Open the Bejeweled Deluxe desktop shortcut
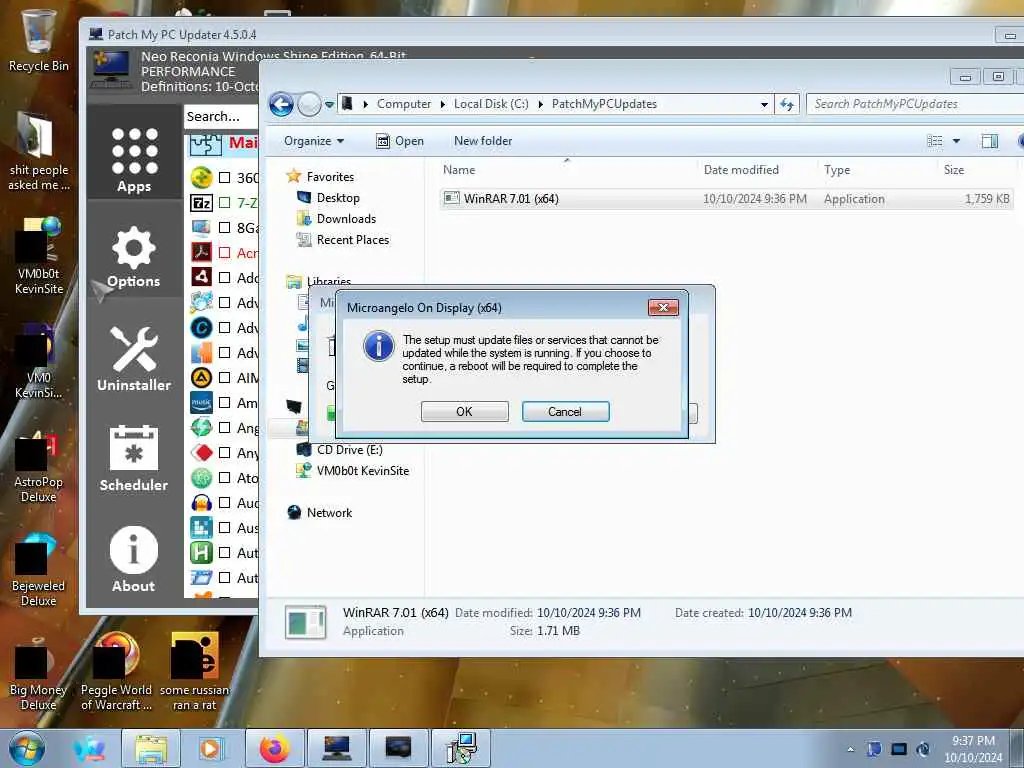 coord(39,571)
